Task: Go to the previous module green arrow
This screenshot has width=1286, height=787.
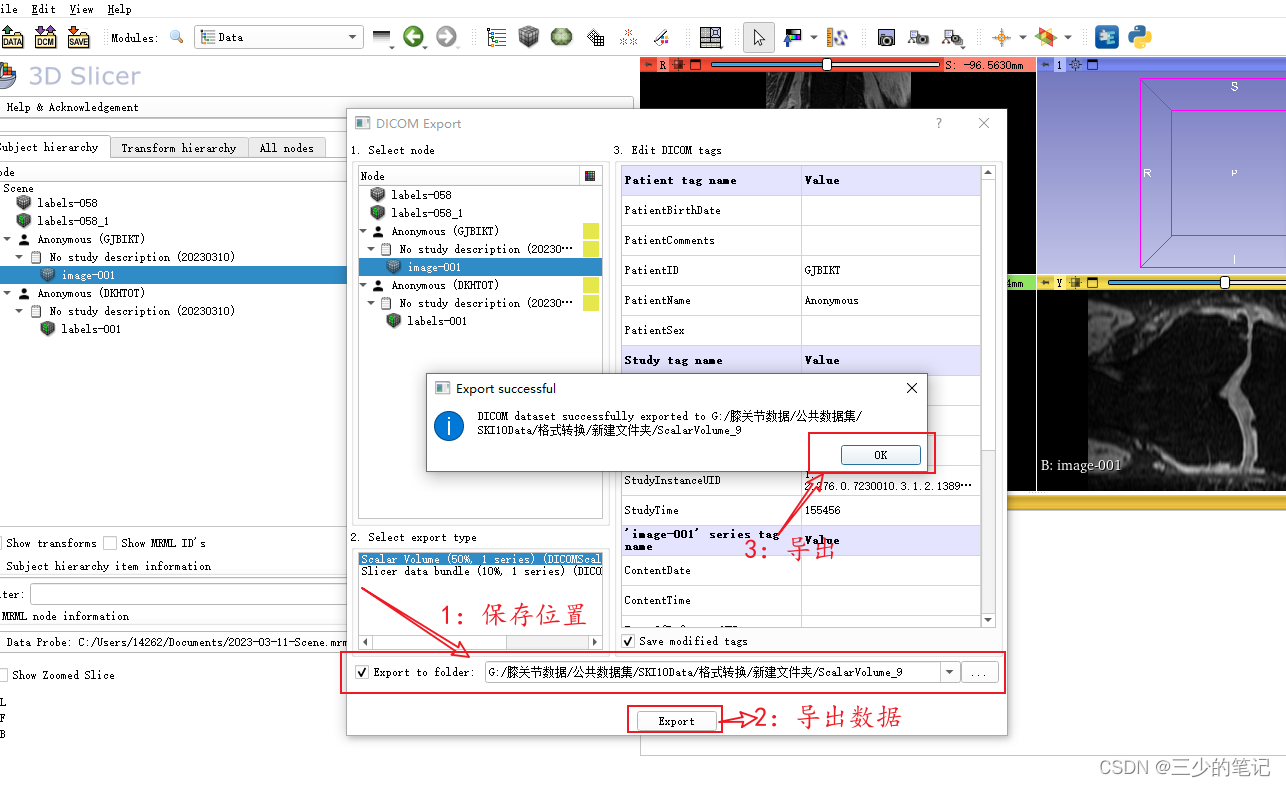Action: [413, 37]
